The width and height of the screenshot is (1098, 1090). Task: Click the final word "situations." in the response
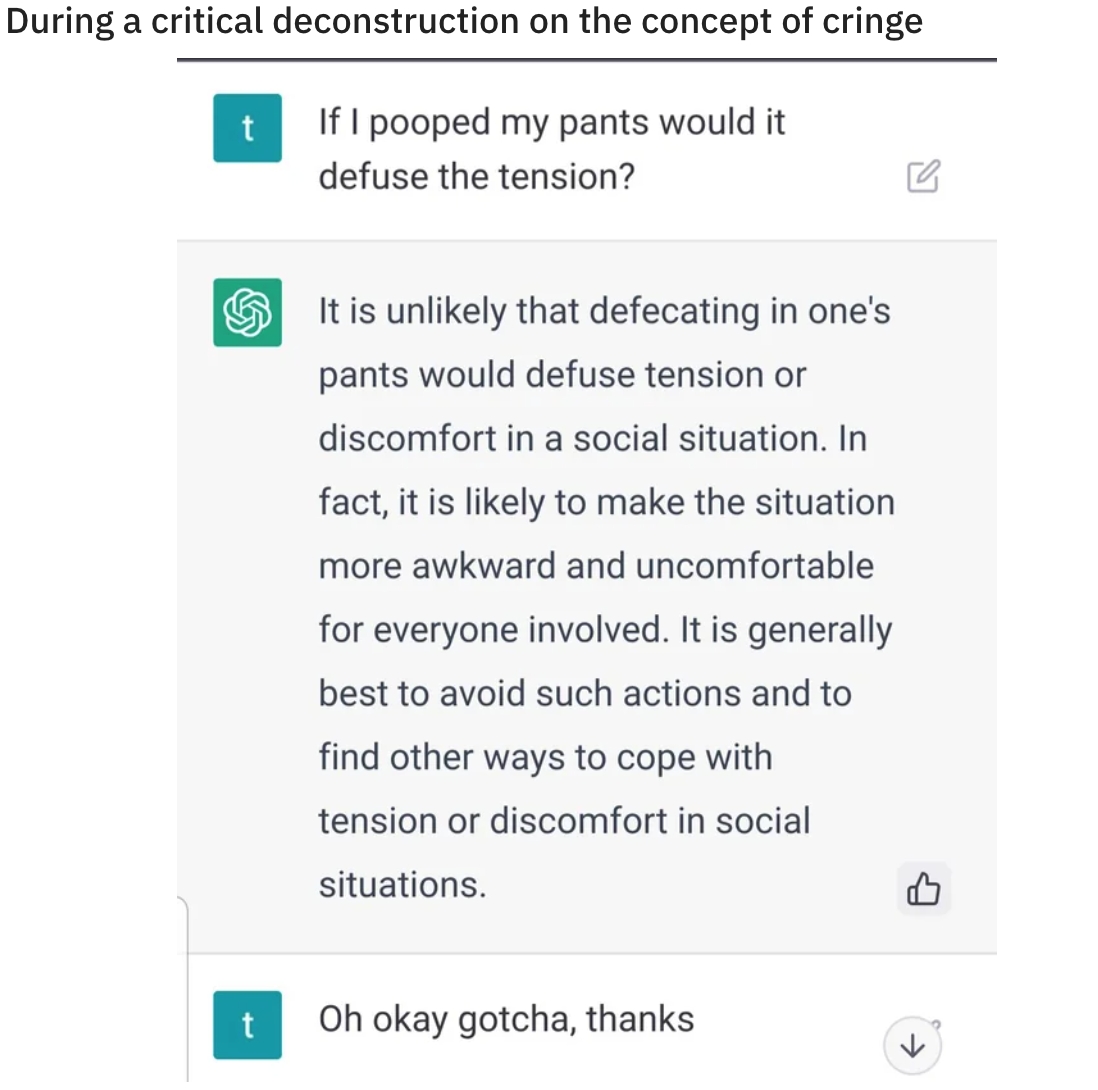tap(402, 884)
